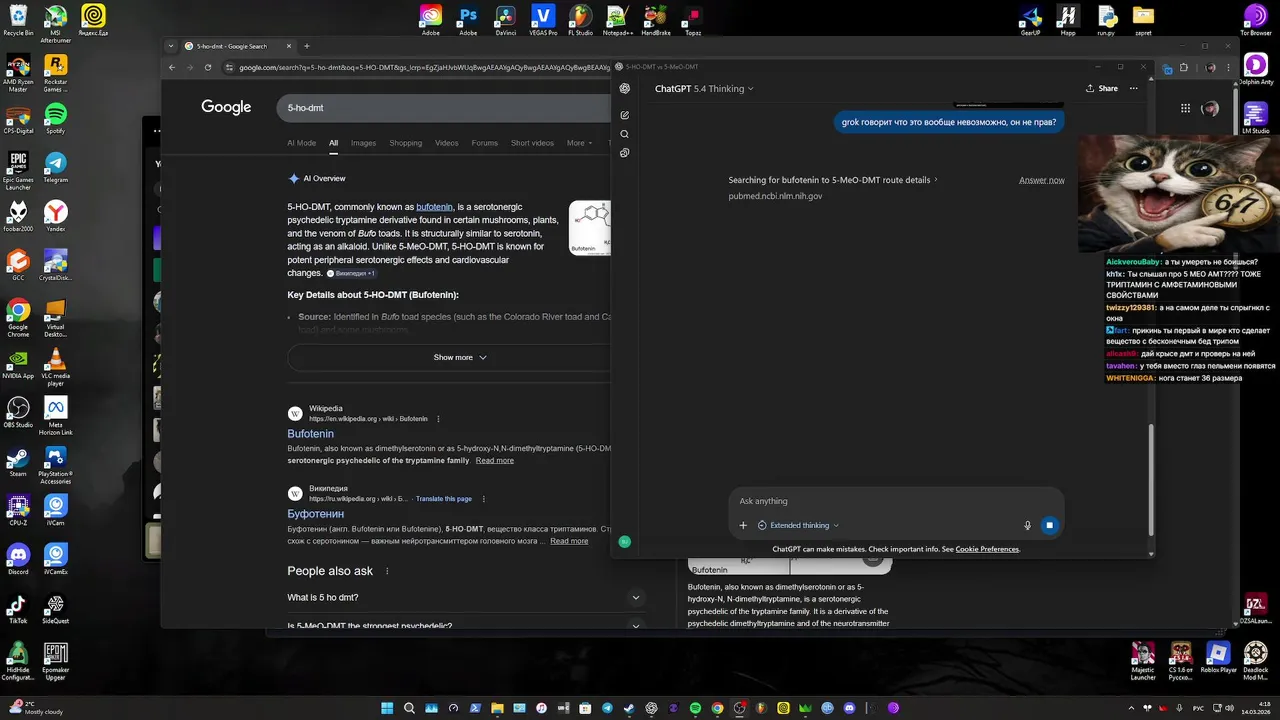
Task: Open the run.py file on desktop
Action: click(x=1106, y=20)
